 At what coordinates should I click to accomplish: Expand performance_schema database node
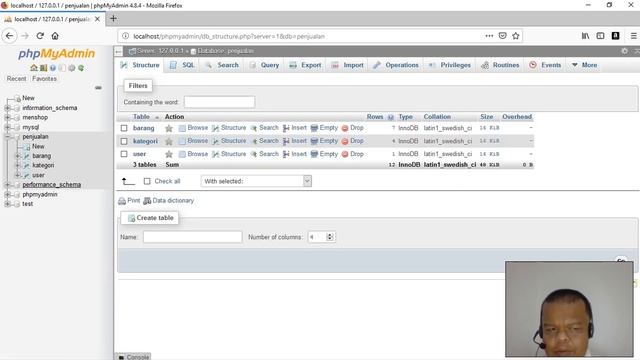point(7,184)
